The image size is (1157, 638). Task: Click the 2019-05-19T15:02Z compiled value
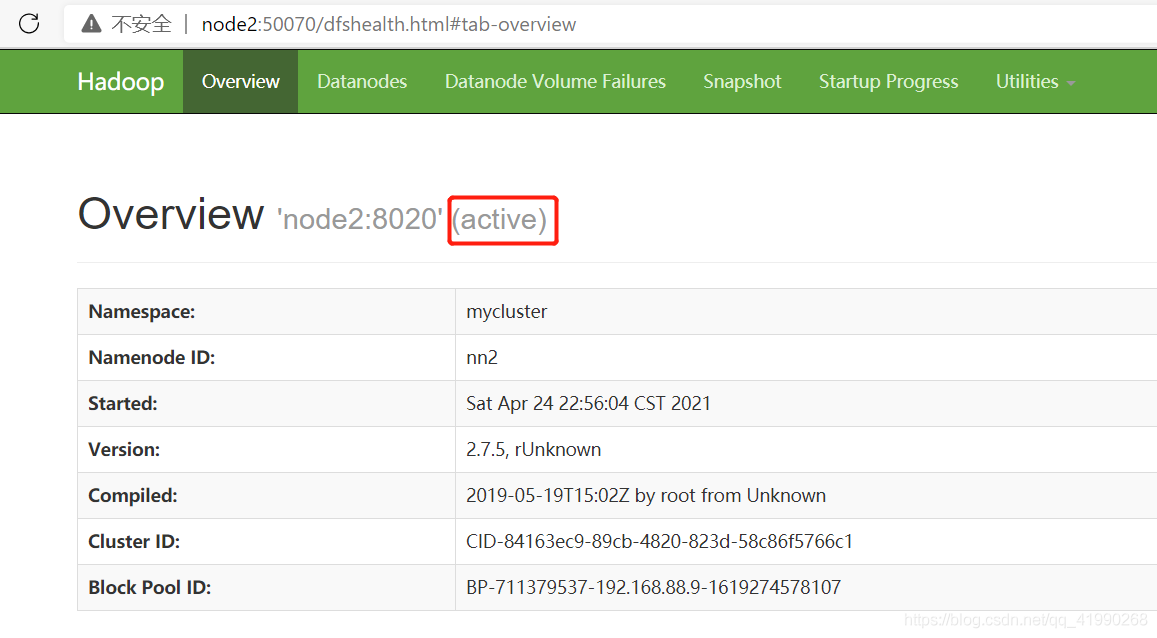click(646, 496)
